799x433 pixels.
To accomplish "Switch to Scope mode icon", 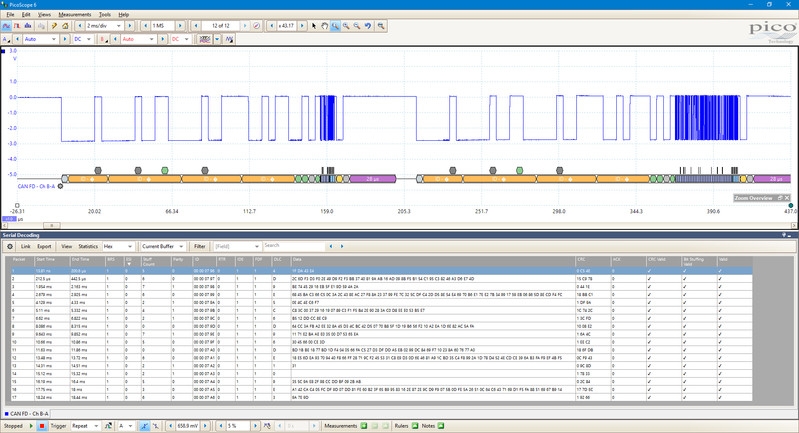I will (x=7, y=25).
